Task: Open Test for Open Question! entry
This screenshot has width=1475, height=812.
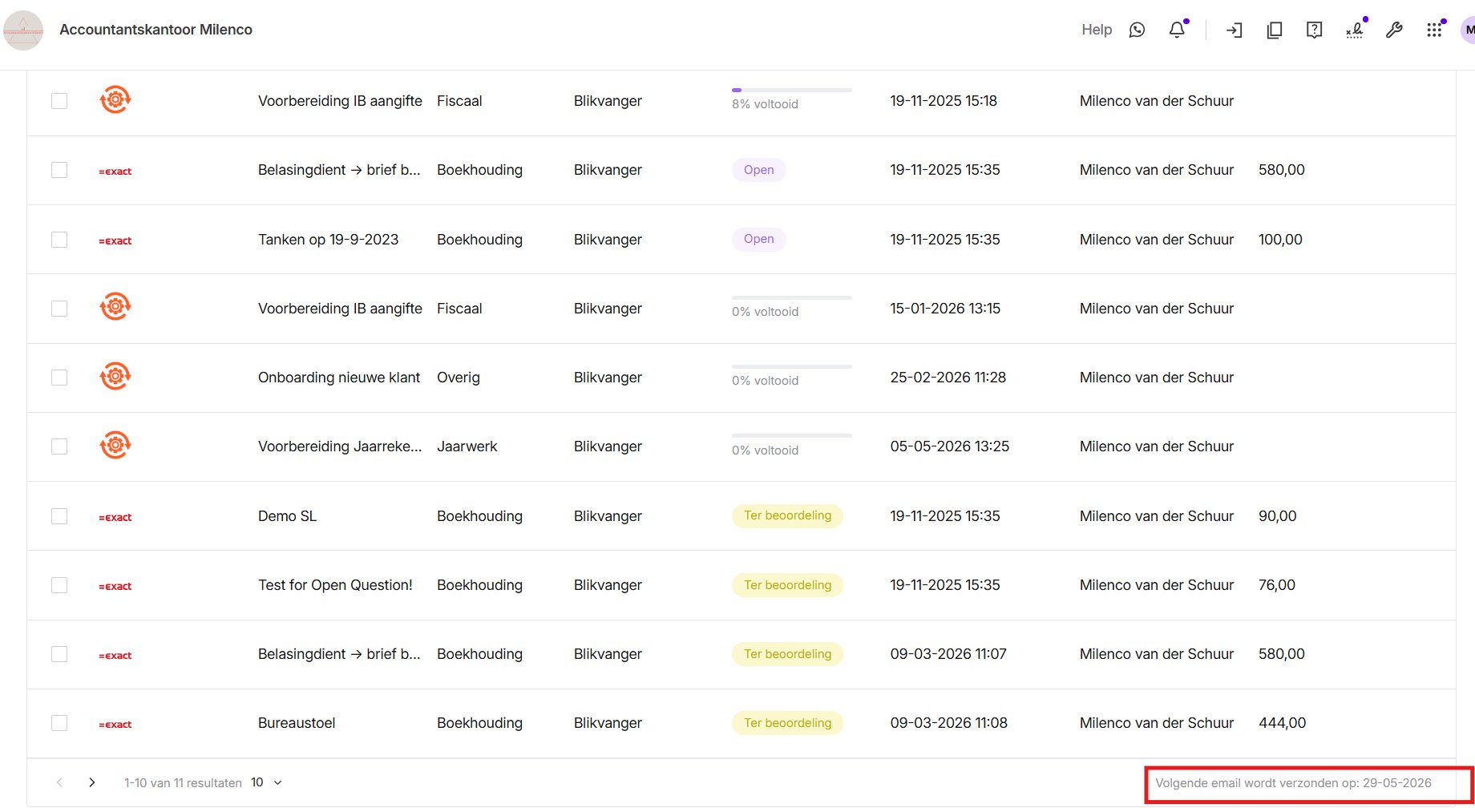Action: [335, 585]
